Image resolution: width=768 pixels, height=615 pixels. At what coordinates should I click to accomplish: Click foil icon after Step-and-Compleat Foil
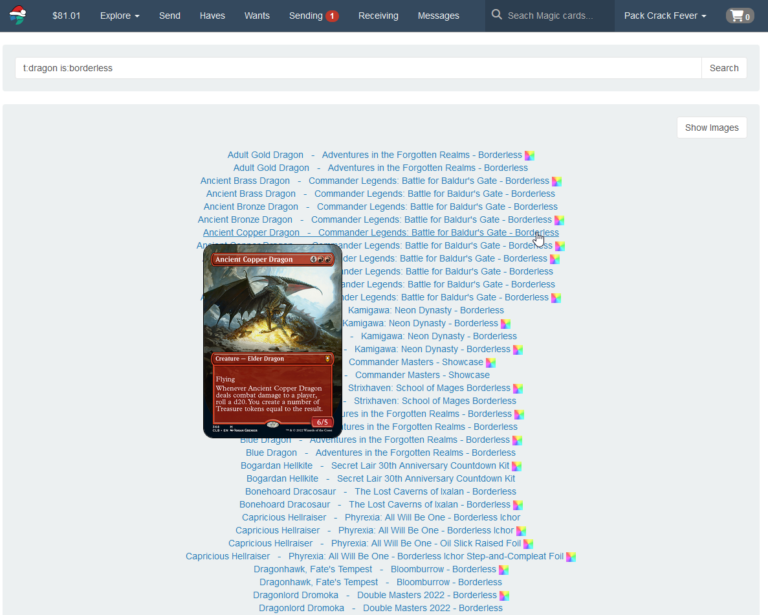click(571, 557)
